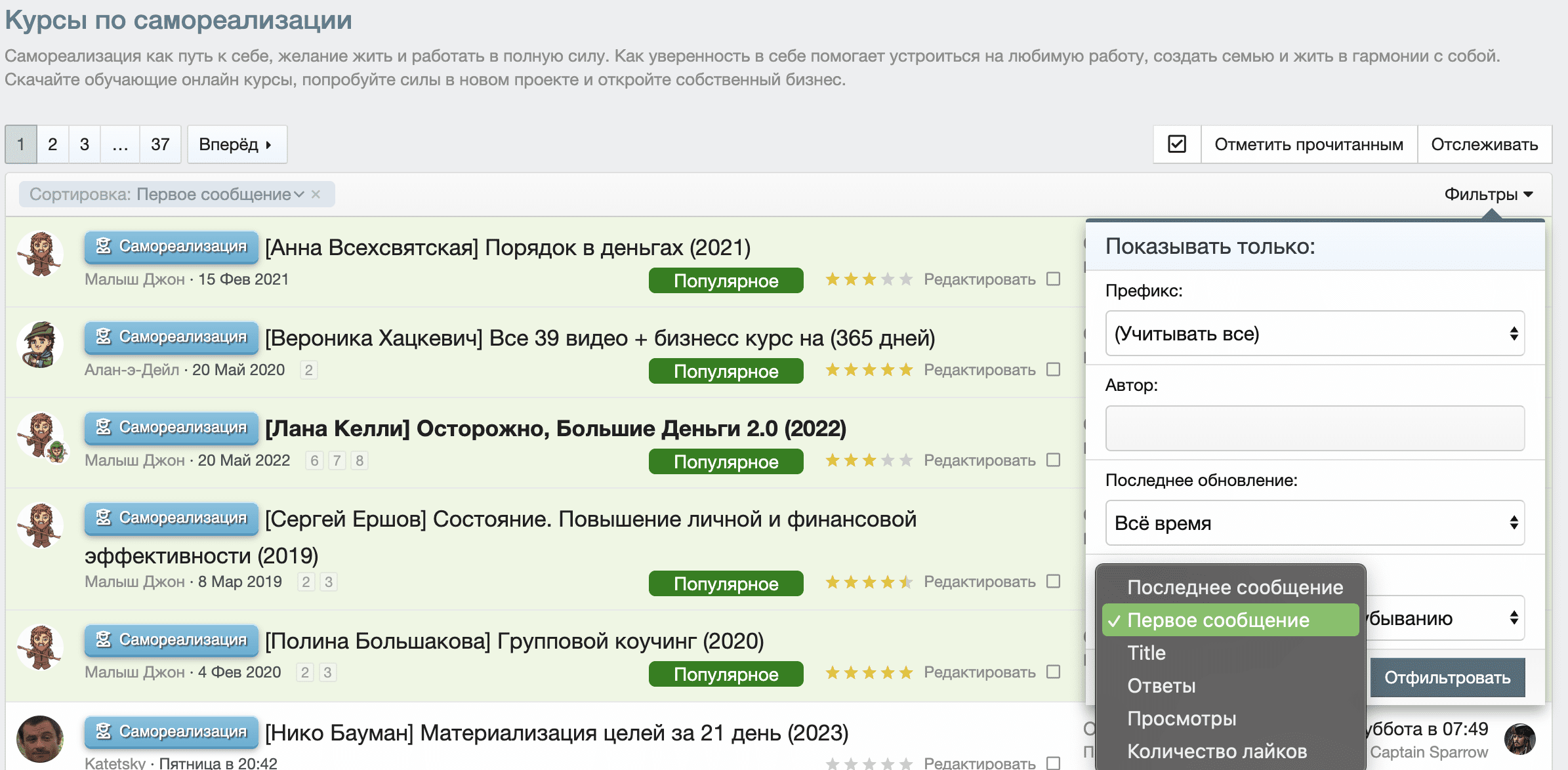
Task: Tick checkbox for Лана Келли thread
Action: click(x=1054, y=460)
